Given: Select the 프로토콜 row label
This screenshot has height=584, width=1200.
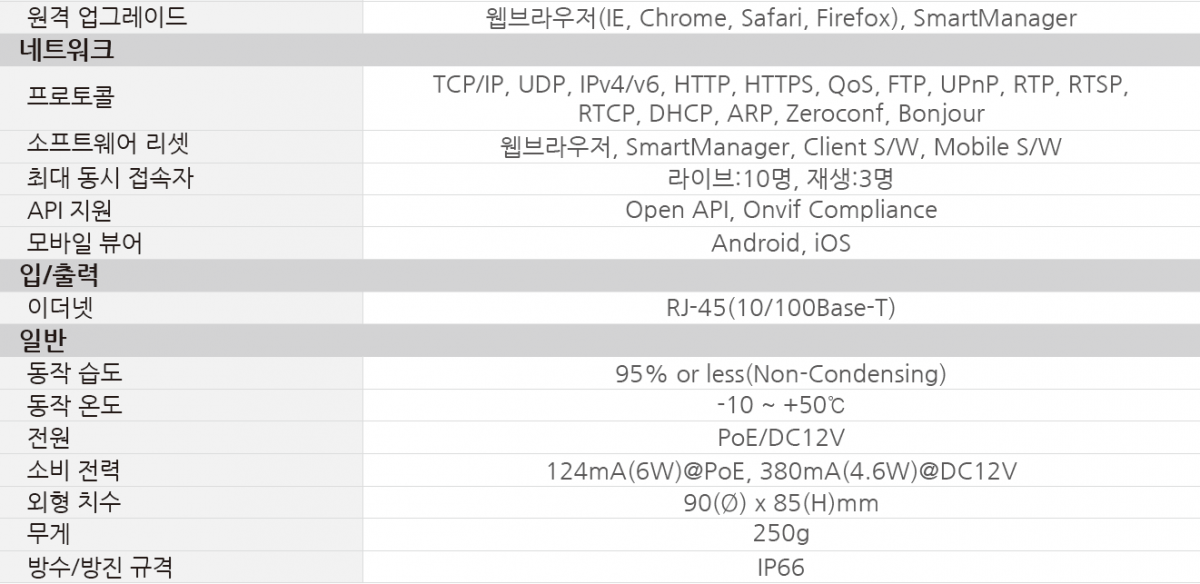Looking at the screenshot, I should (x=71, y=98).
